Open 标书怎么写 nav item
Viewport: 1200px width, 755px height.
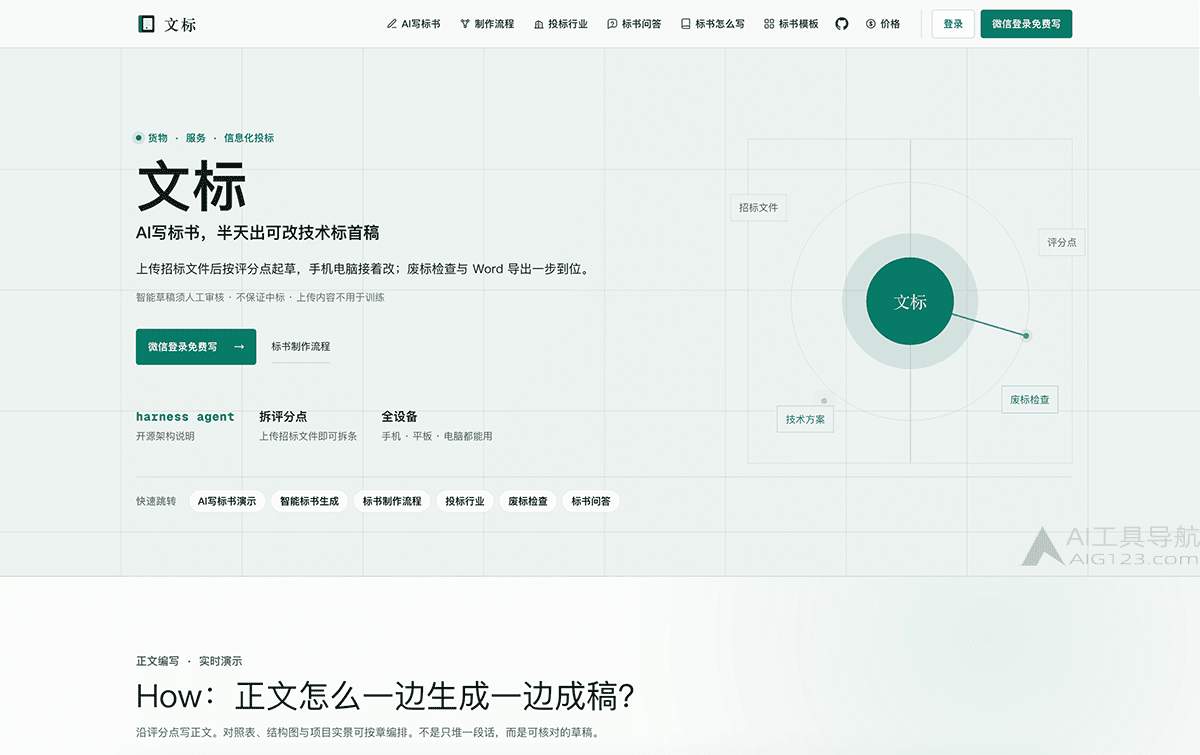(x=713, y=24)
